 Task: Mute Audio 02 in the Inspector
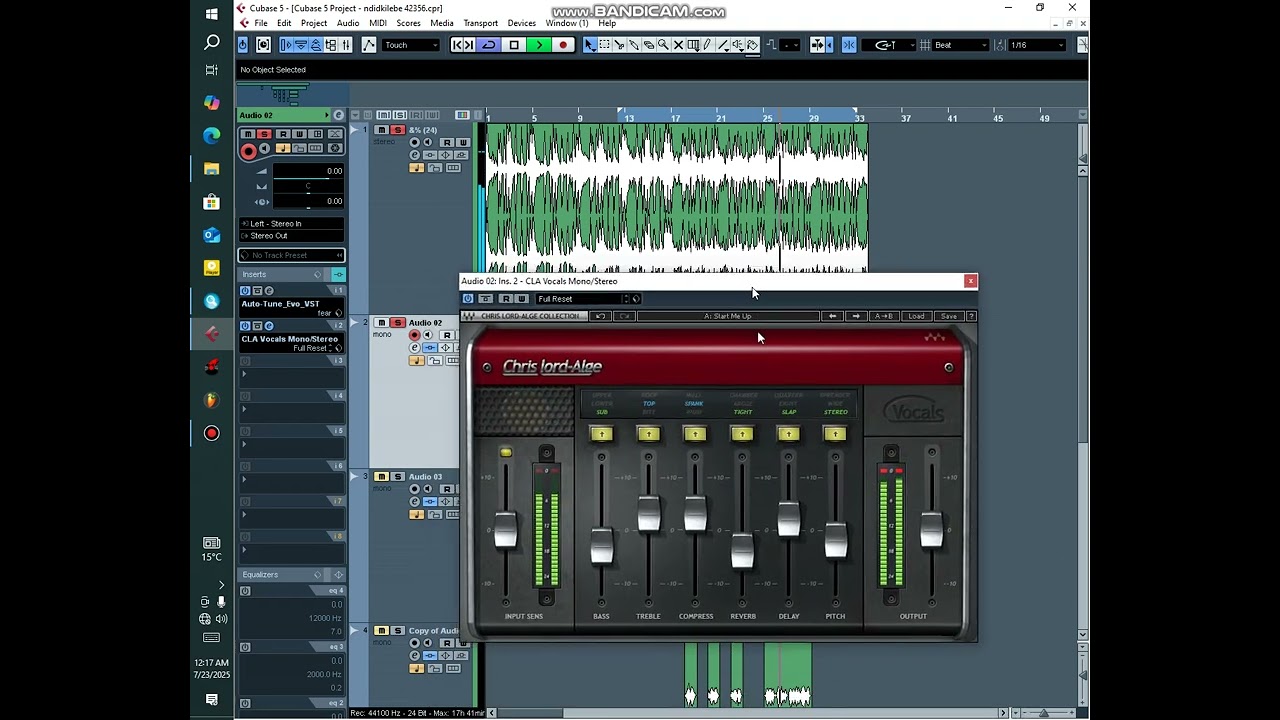[250, 134]
